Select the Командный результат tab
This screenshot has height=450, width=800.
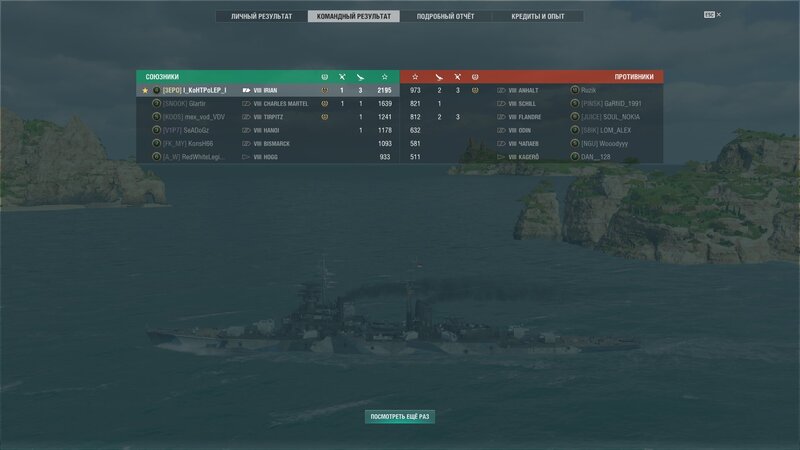tap(354, 16)
